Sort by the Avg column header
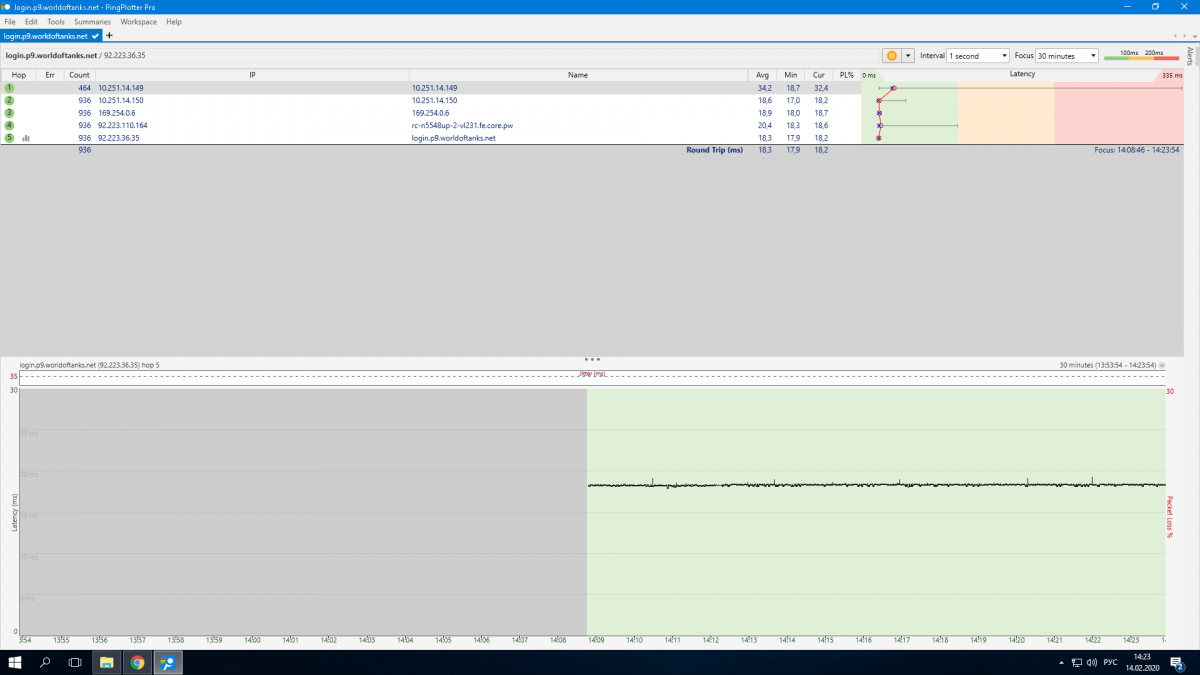This screenshot has width=1200, height=675. (763, 75)
